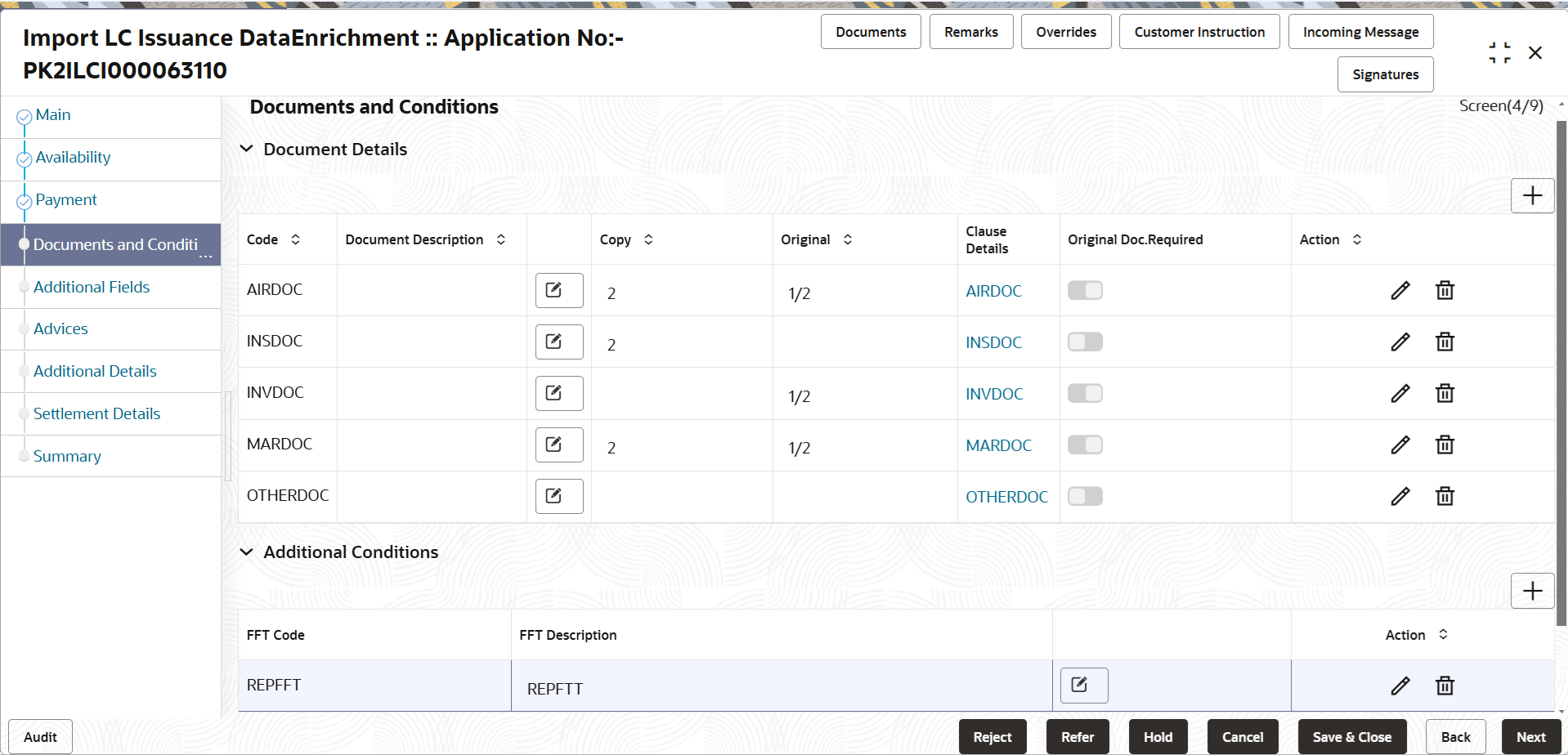This screenshot has height=755, width=1568.
Task: Delete the MARDOC document row
Action: click(1445, 445)
